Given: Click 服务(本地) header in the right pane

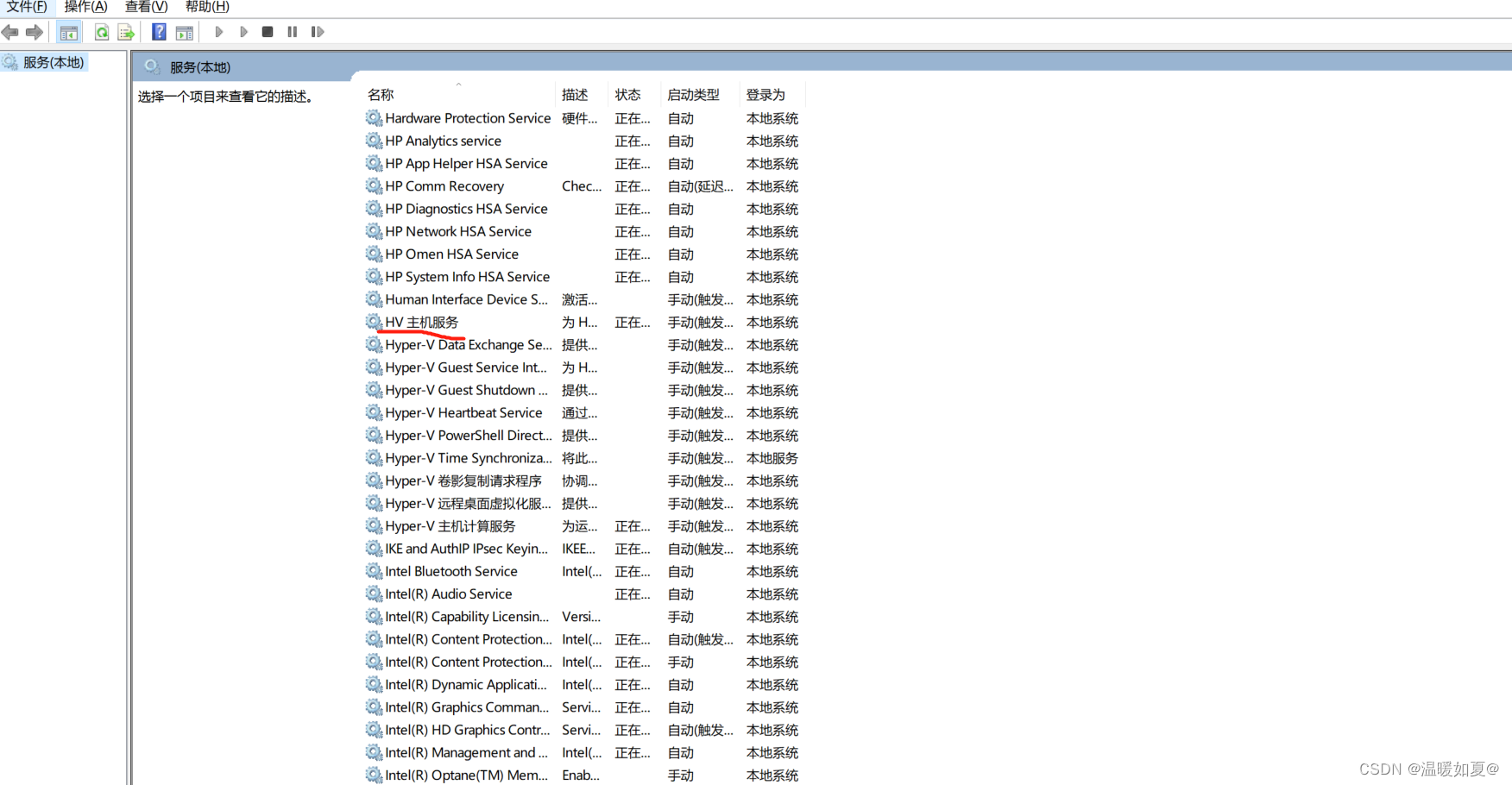Looking at the screenshot, I should (x=200, y=66).
